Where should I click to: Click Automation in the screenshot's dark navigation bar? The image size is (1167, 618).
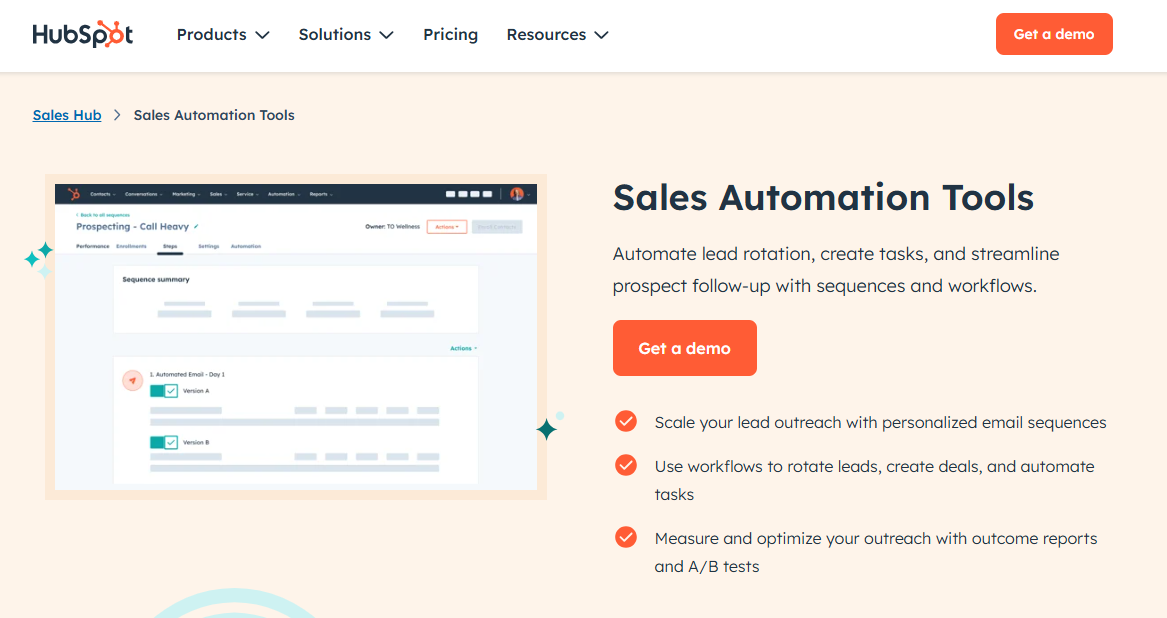click(283, 194)
